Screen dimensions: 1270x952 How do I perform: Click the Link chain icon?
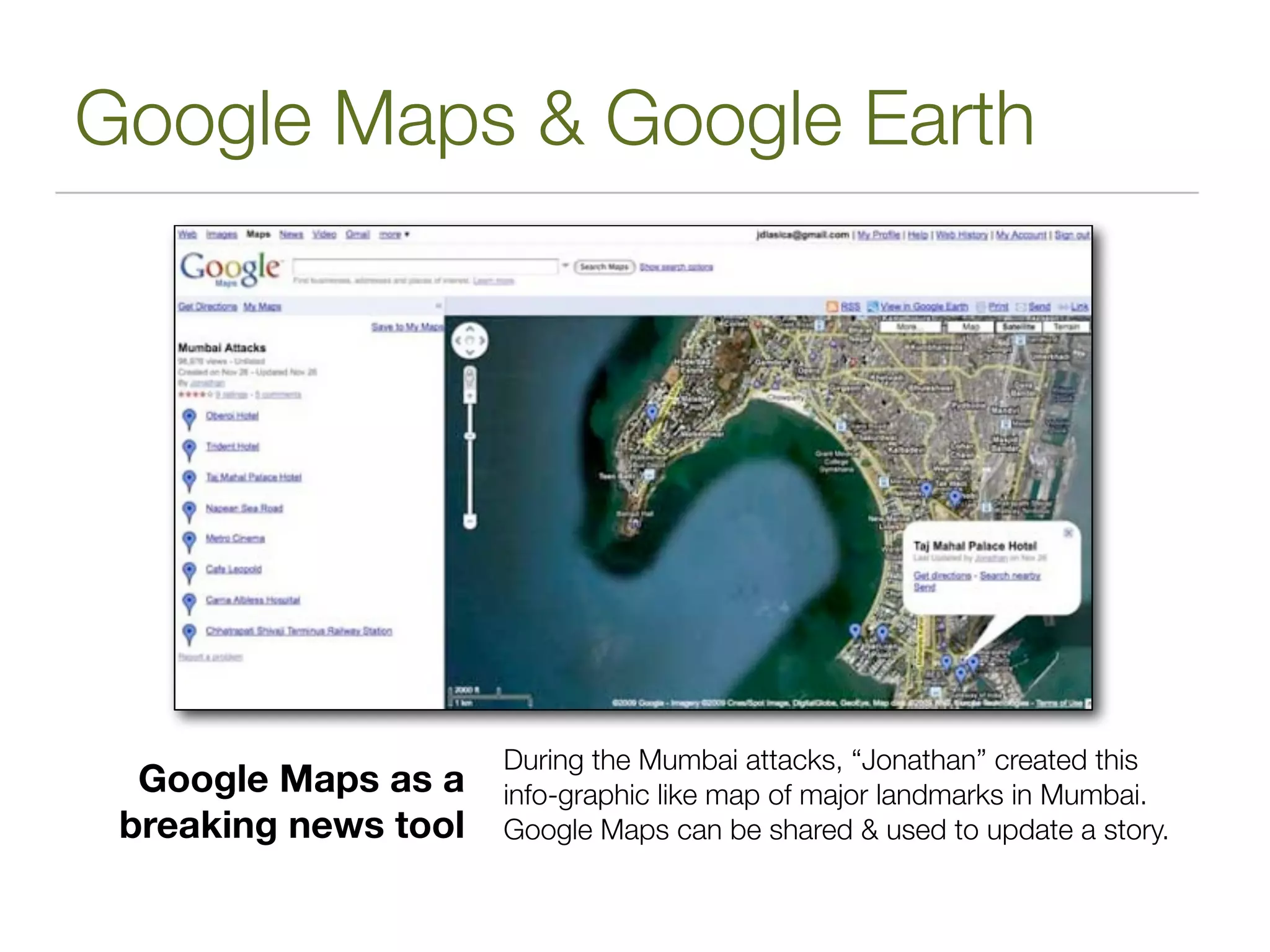[1063, 307]
